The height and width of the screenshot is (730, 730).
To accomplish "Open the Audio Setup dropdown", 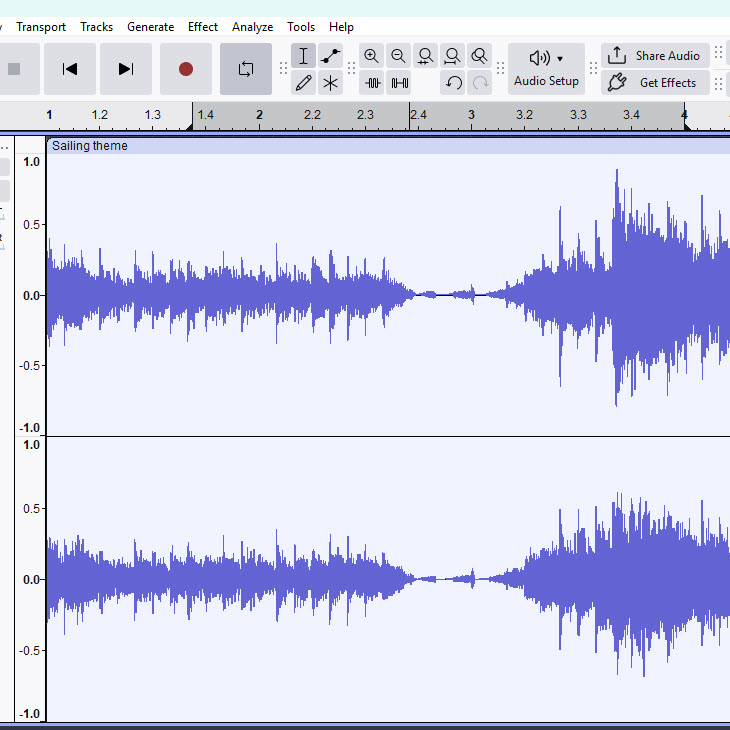I will pyautogui.click(x=546, y=69).
